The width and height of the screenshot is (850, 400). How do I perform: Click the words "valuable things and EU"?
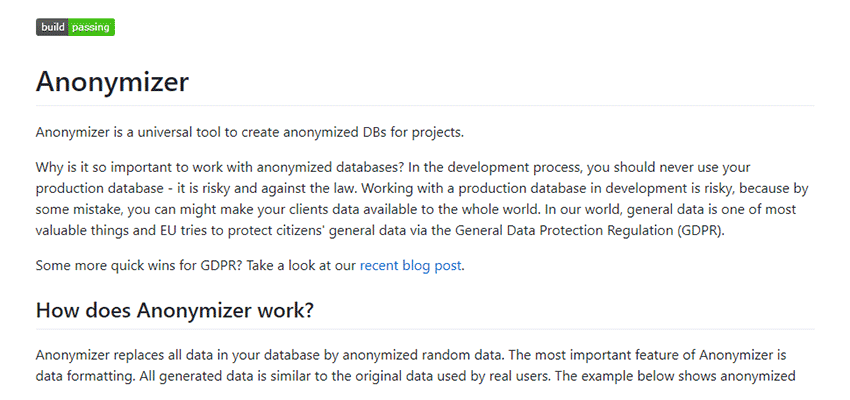[112, 232]
